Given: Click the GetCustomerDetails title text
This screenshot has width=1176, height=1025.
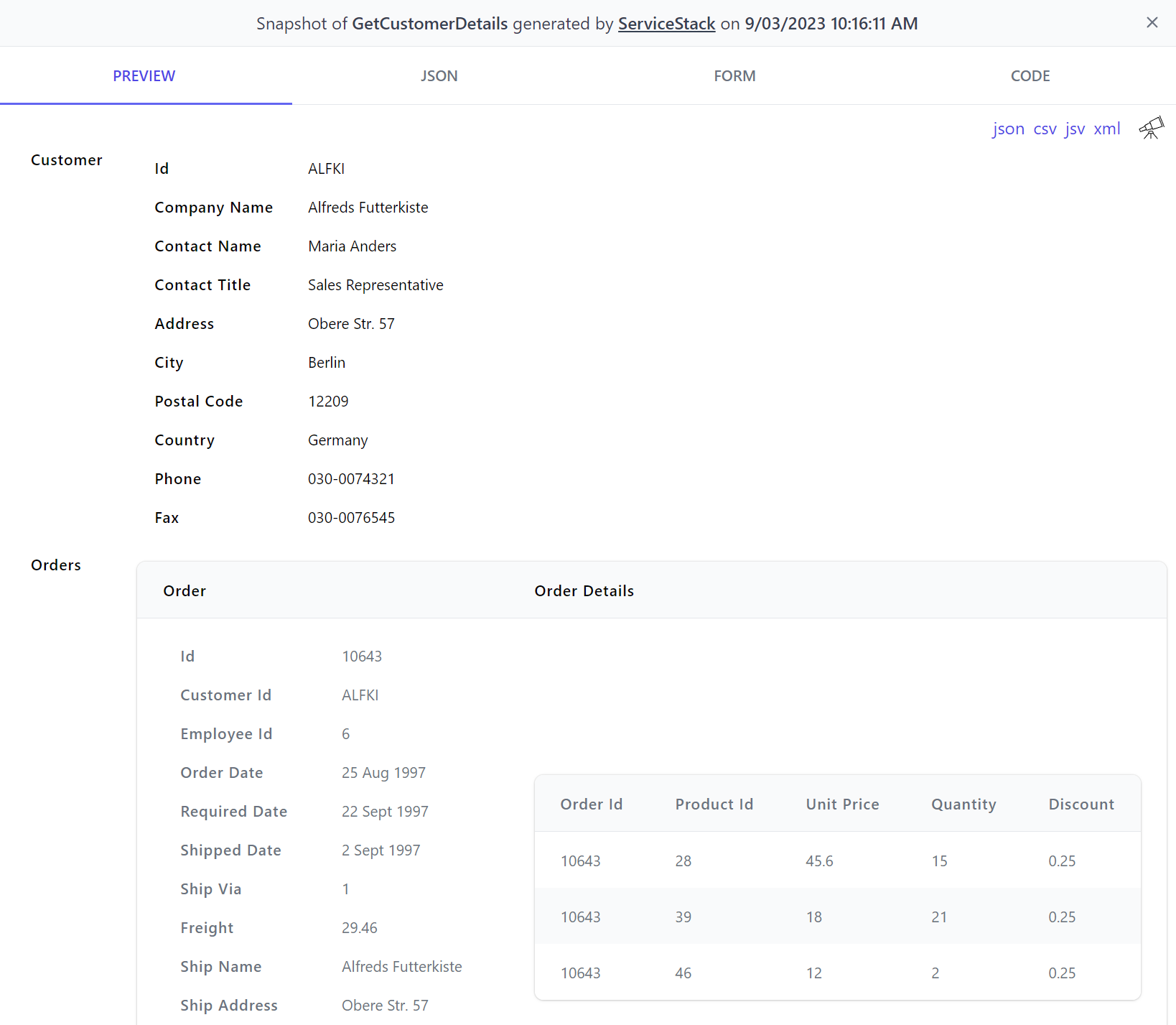Looking at the screenshot, I should (x=430, y=24).
